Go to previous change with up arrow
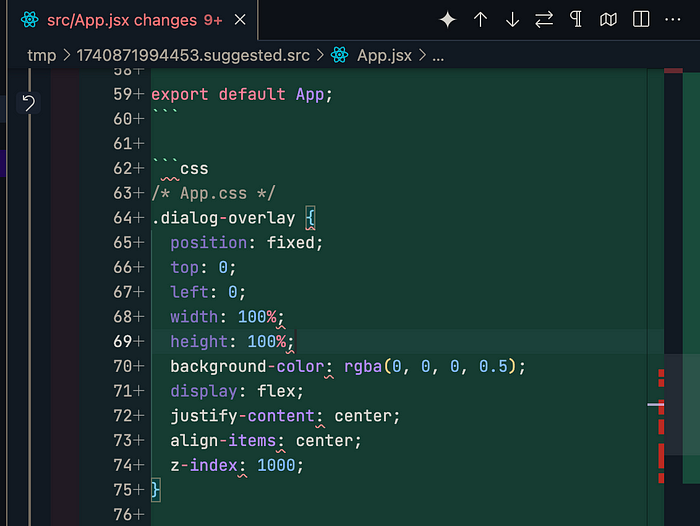700x526 pixels. coord(480,20)
